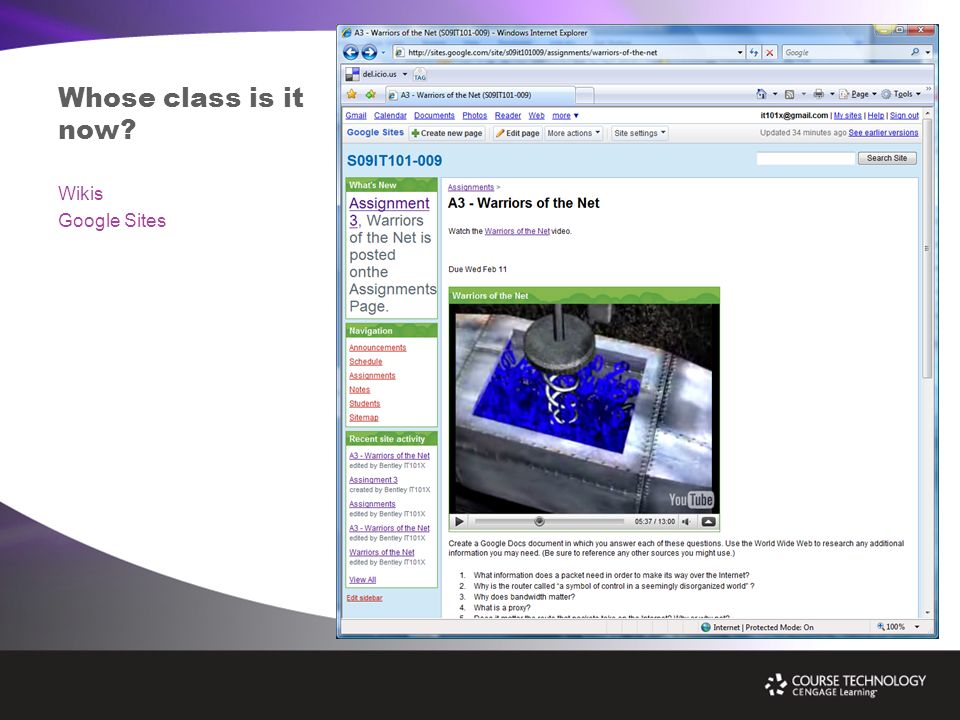
Task: Open the zoom level dropdown arrow
Action: [917, 627]
